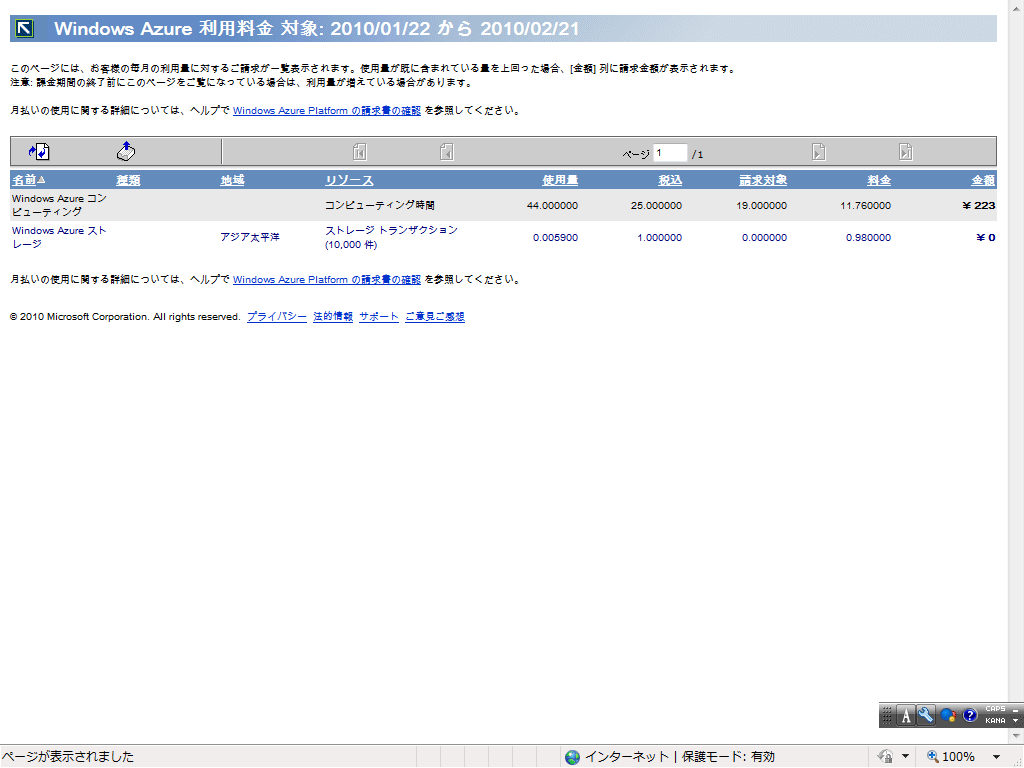Open the ご意見ご感想 footer link
Screen dimensions: 1024x768
tap(435, 317)
